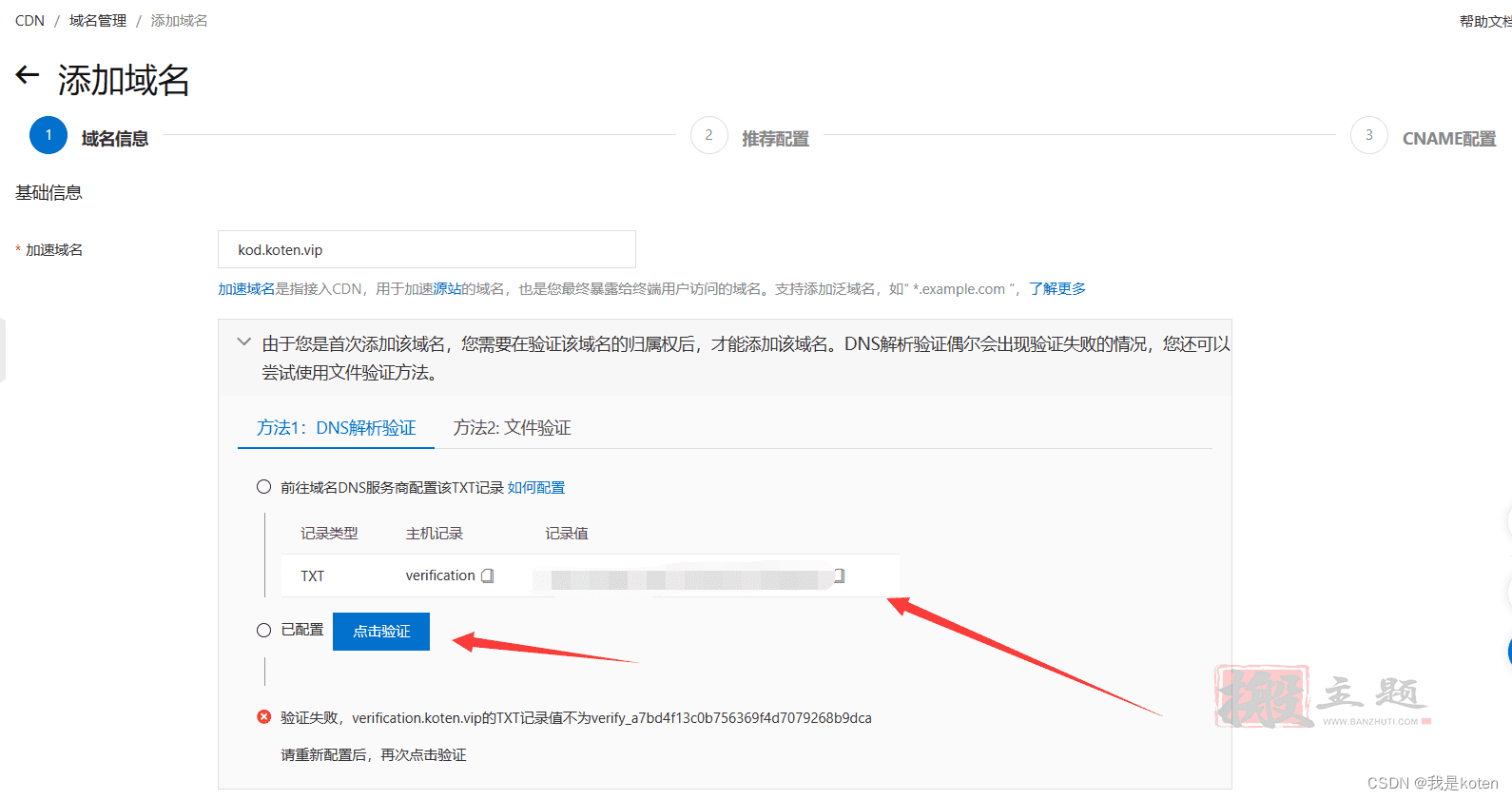1512x800 pixels.
Task: Click the 记录类型 column header
Action: 329,534
